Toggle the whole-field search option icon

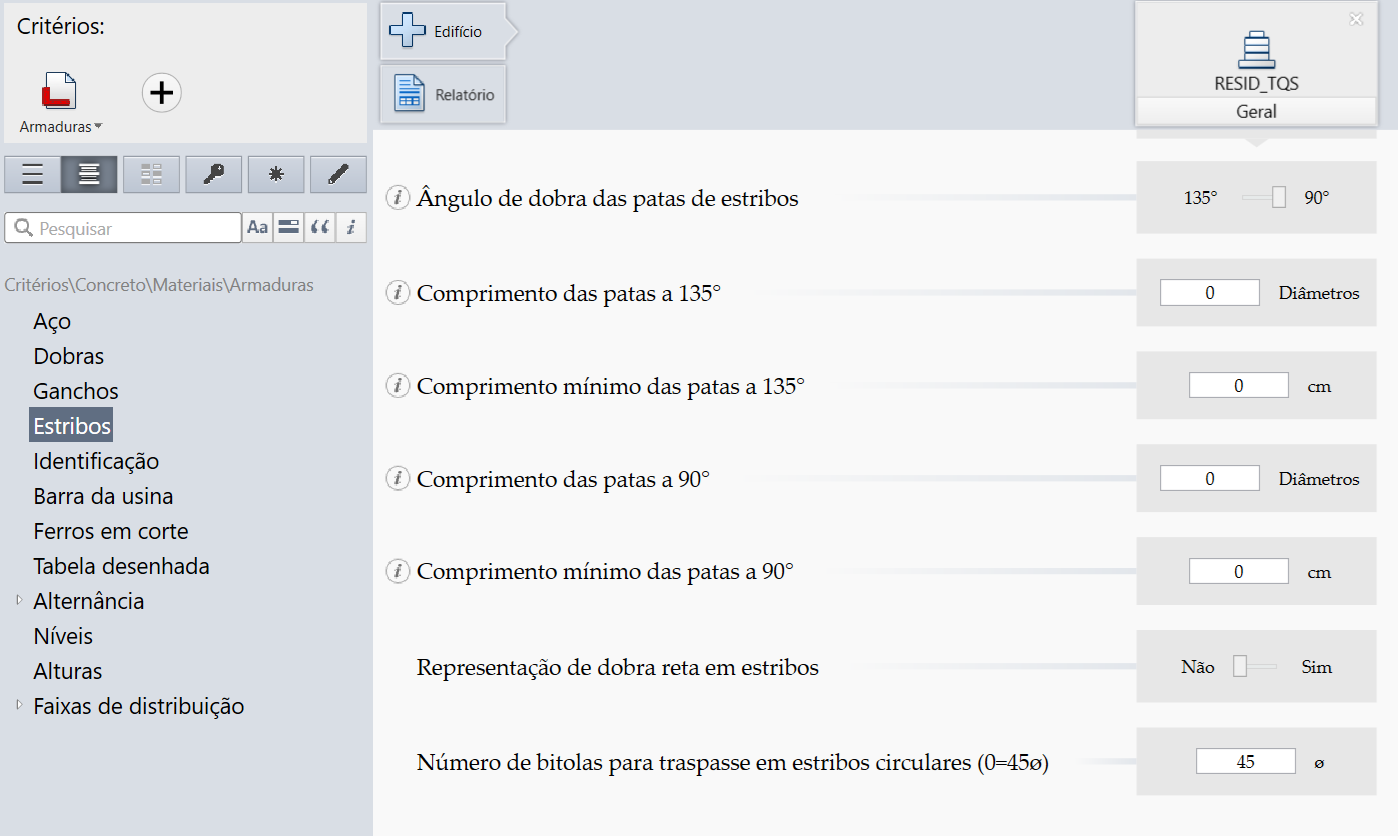289,228
